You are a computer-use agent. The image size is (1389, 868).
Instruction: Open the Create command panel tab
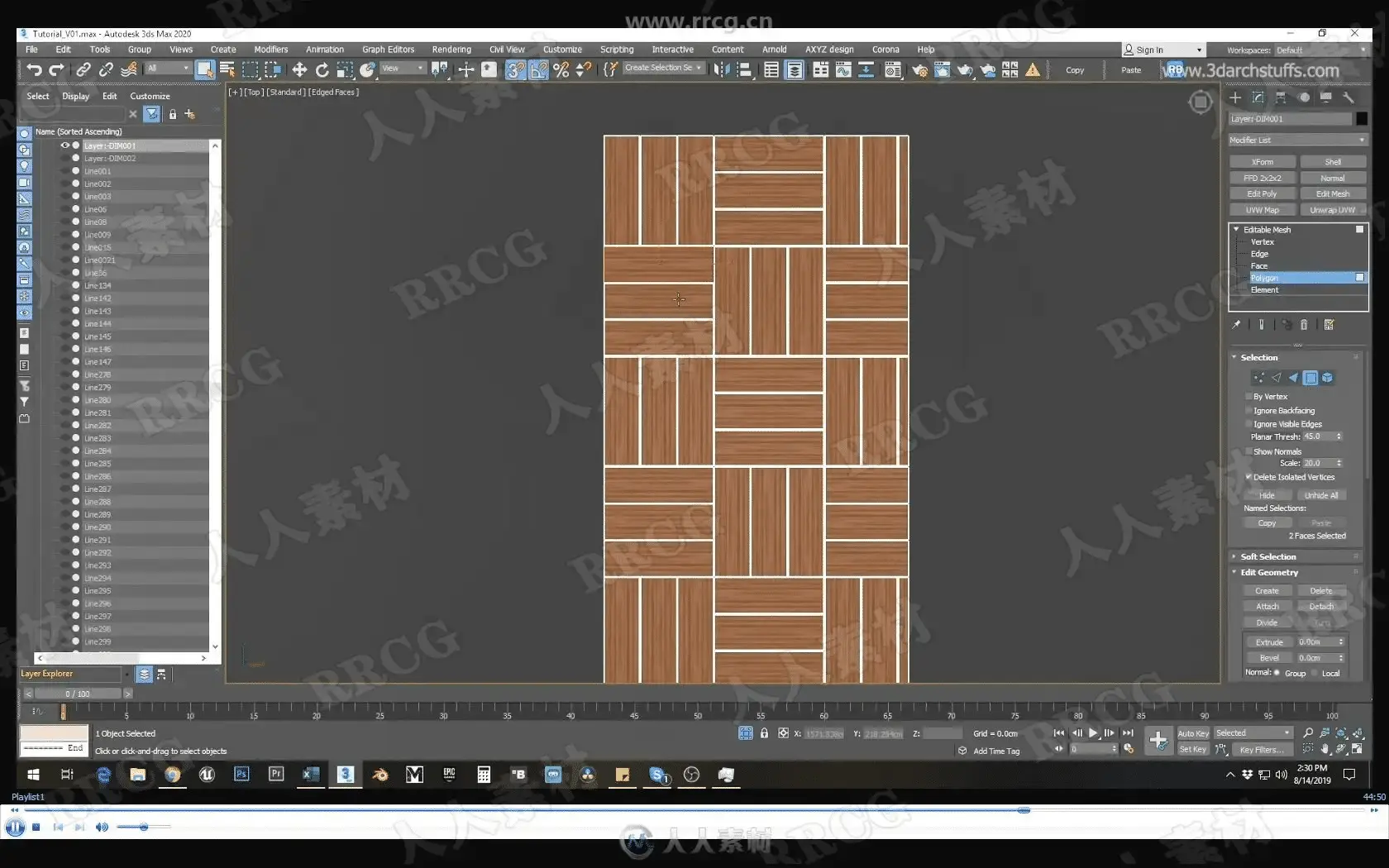1235,98
